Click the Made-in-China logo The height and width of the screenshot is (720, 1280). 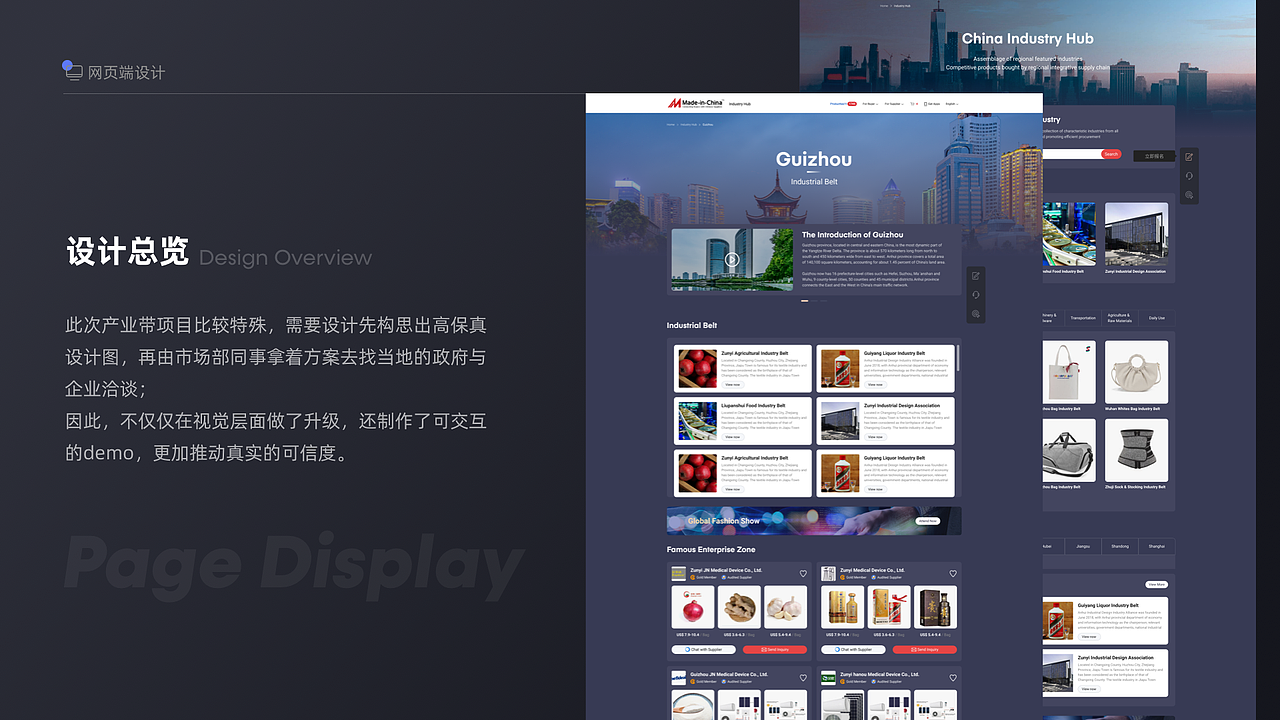(696, 103)
